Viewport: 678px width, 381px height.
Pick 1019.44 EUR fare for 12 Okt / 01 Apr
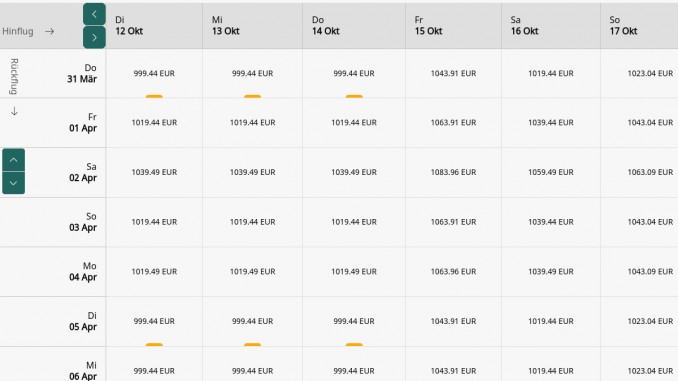[154, 123]
